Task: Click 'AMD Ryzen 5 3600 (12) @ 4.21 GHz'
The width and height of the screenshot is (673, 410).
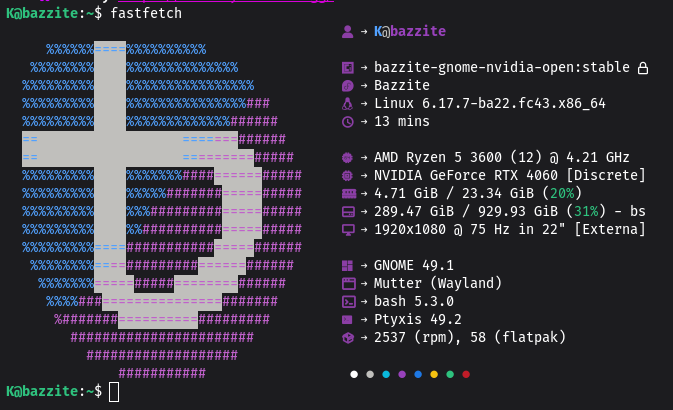Action: pyautogui.click(x=502, y=158)
